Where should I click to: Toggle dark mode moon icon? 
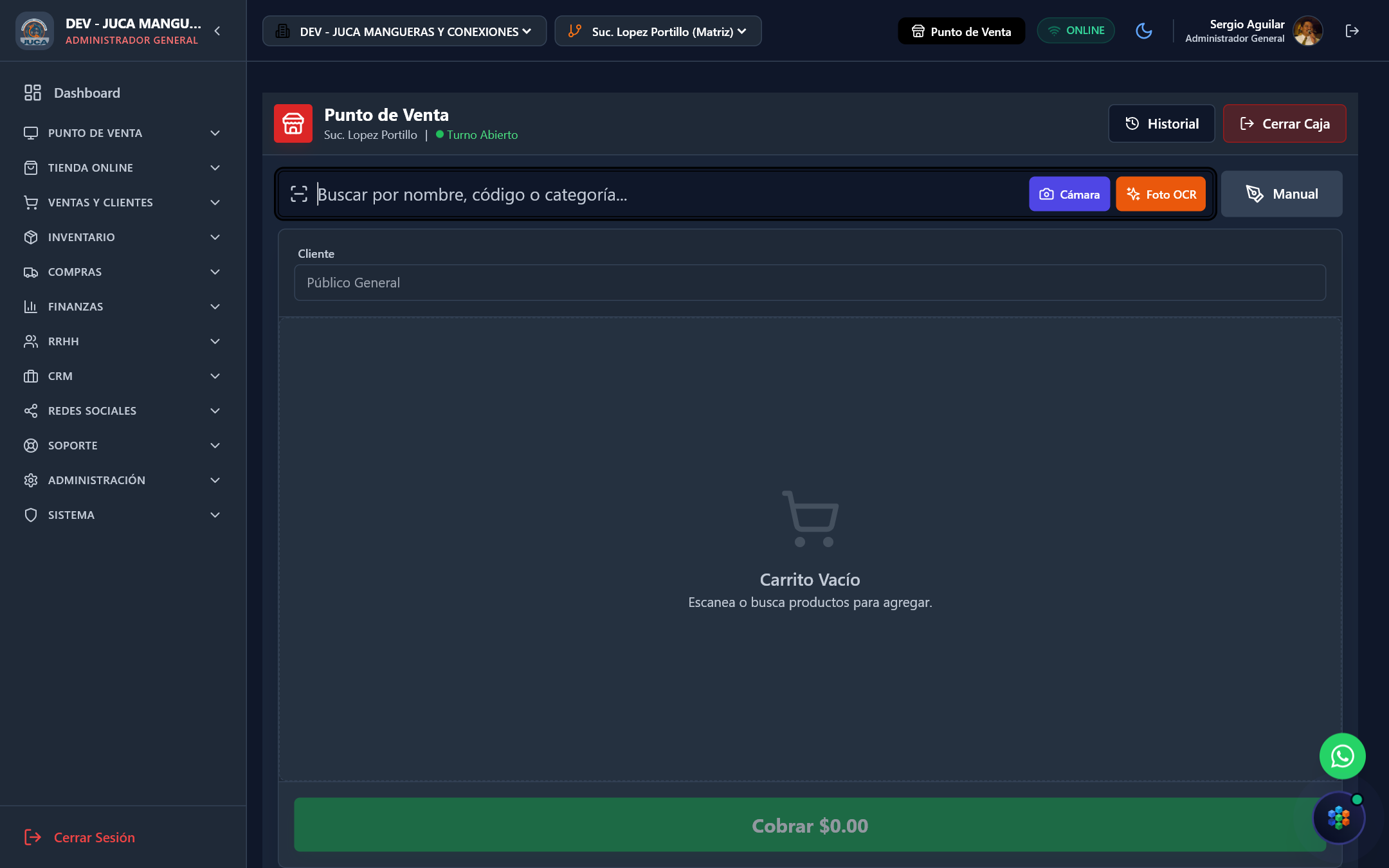point(1144,31)
